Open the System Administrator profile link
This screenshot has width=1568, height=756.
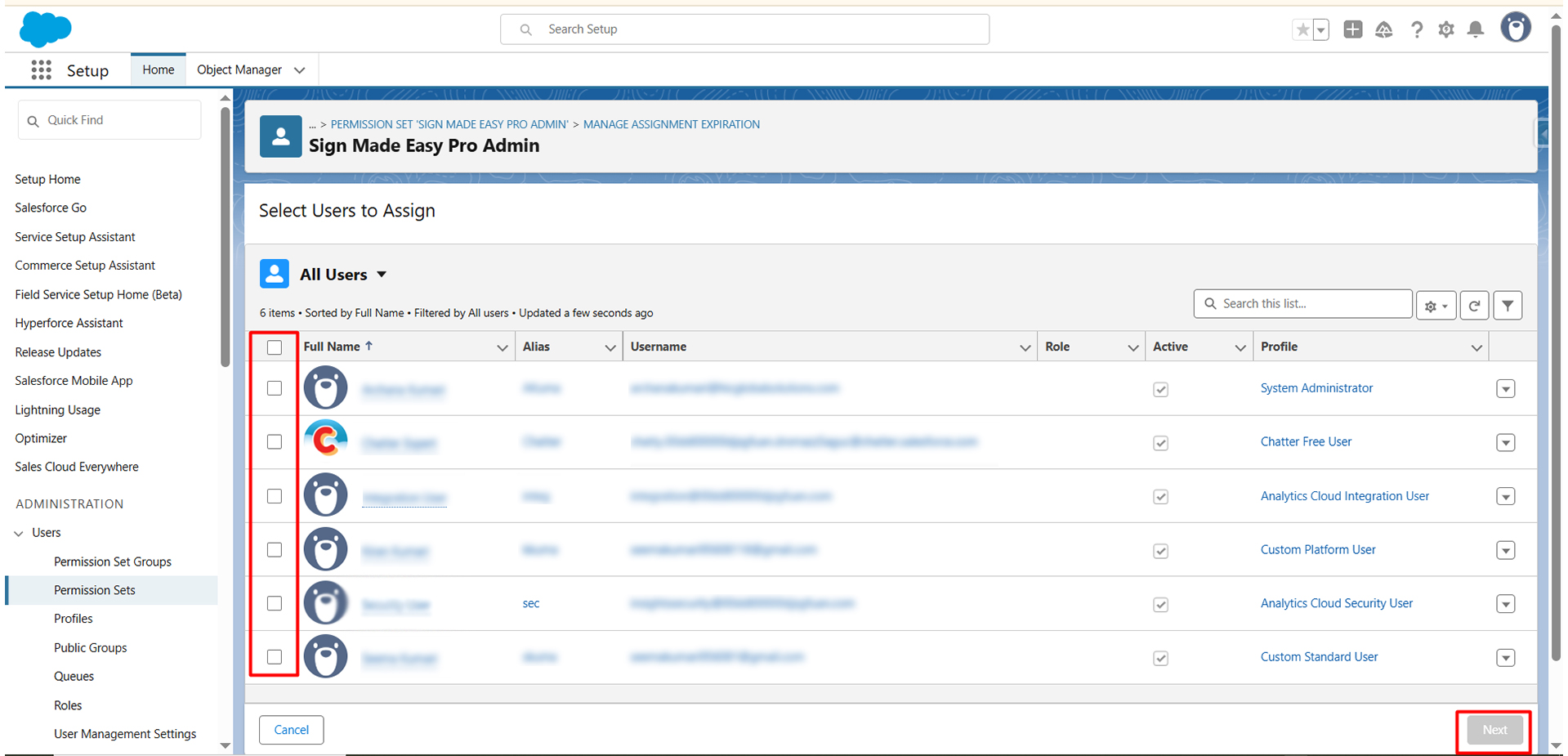point(1316,388)
